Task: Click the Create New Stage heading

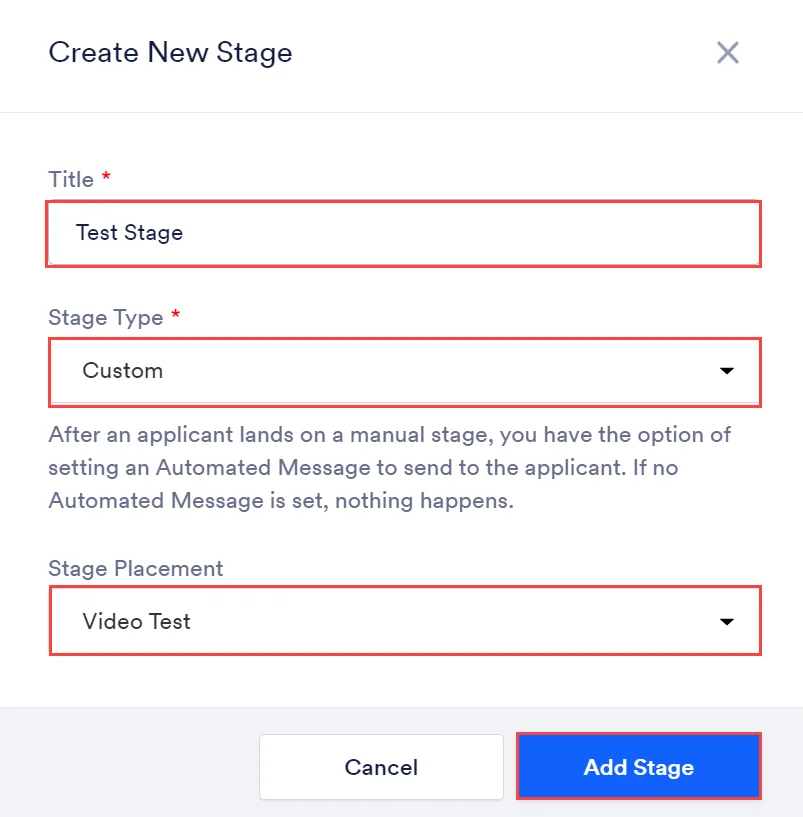Action: (x=170, y=53)
